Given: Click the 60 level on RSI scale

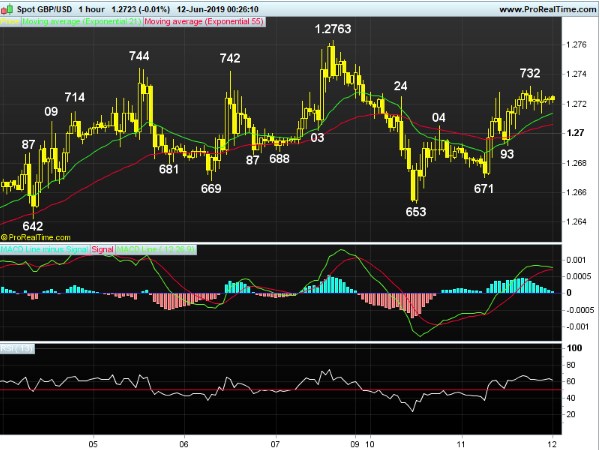Looking at the screenshot, I should (x=572, y=381).
